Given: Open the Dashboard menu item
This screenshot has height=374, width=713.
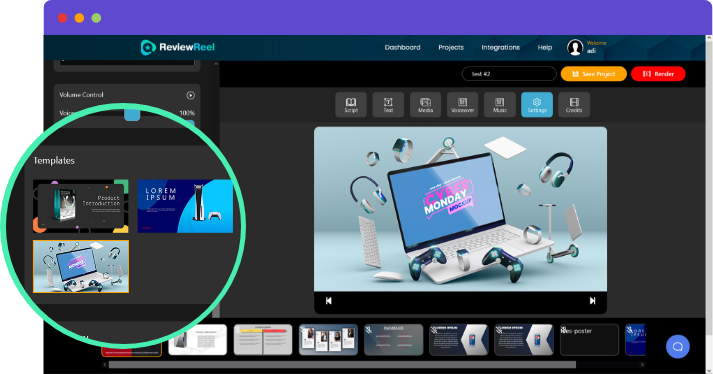Looking at the screenshot, I should 402,47.
